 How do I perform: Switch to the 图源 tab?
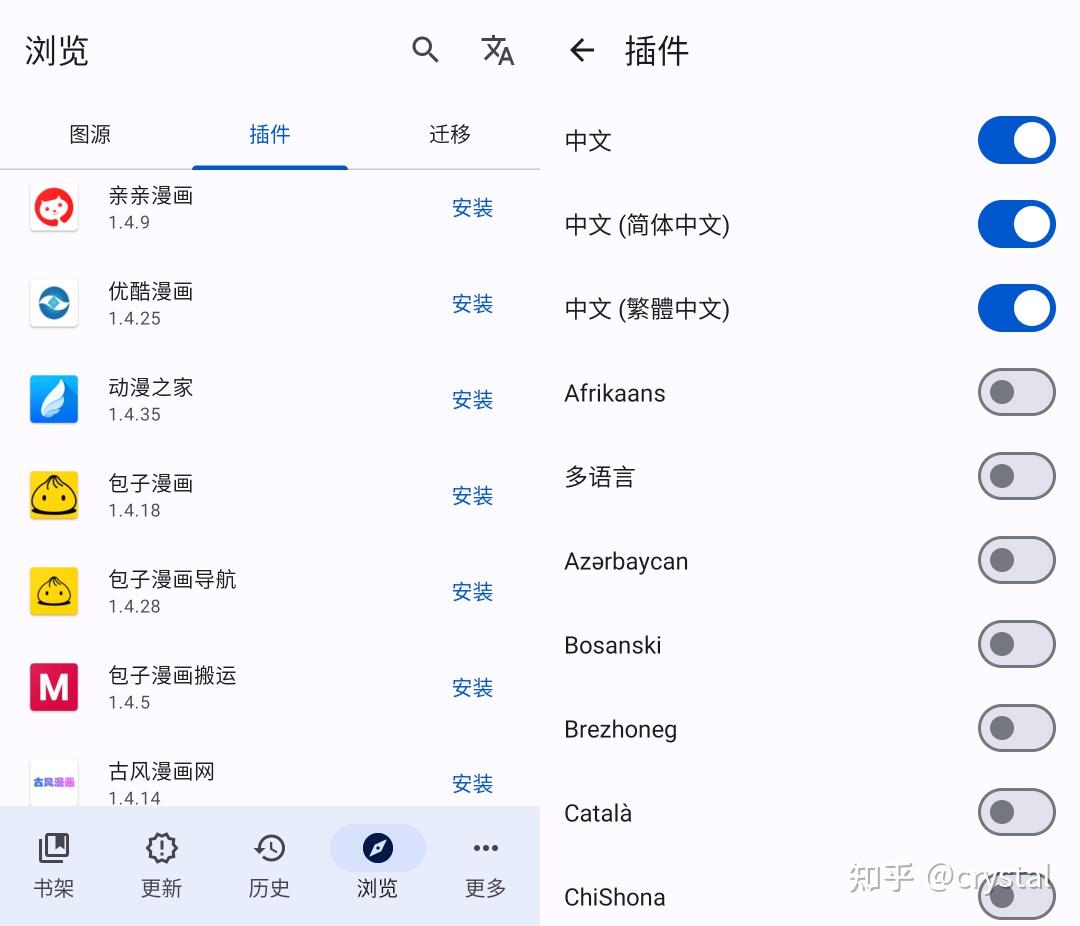[90, 134]
